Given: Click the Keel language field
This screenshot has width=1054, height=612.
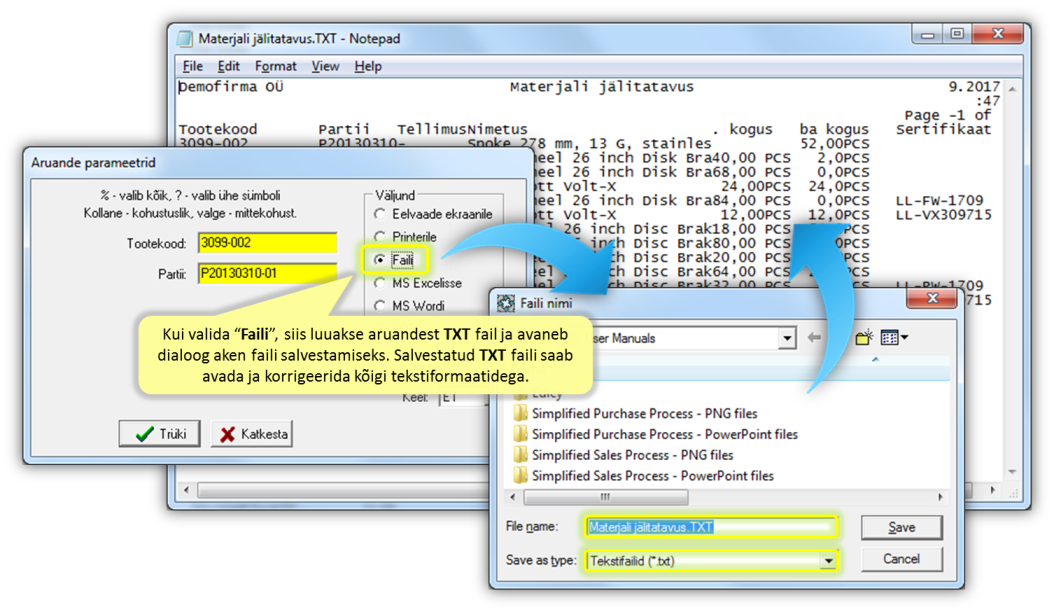Looking at the screenshot, I should tap(462, 397).
